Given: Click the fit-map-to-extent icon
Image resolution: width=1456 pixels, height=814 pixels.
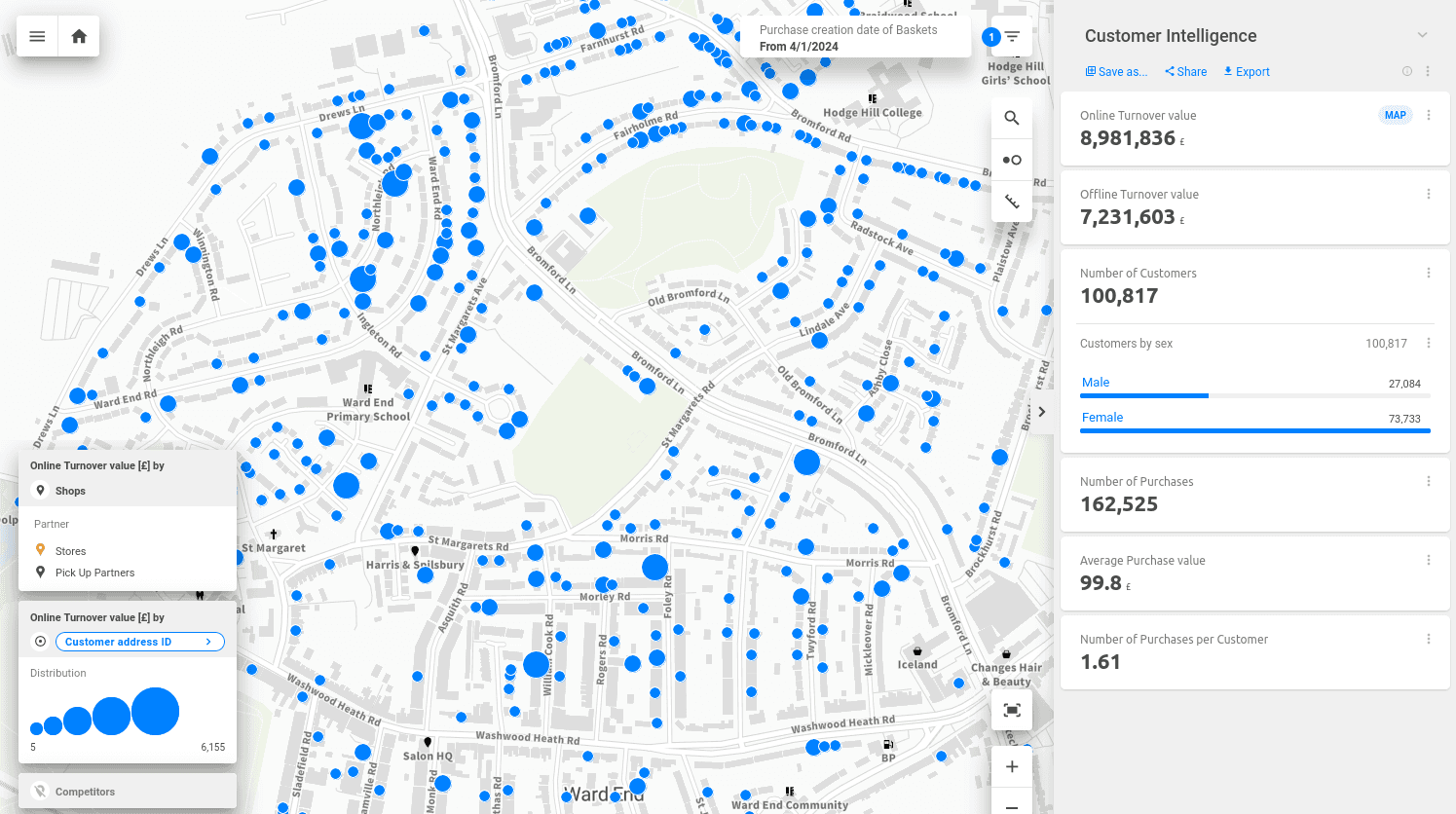Looking at the screenshot, I should (x=1012, y=710).
